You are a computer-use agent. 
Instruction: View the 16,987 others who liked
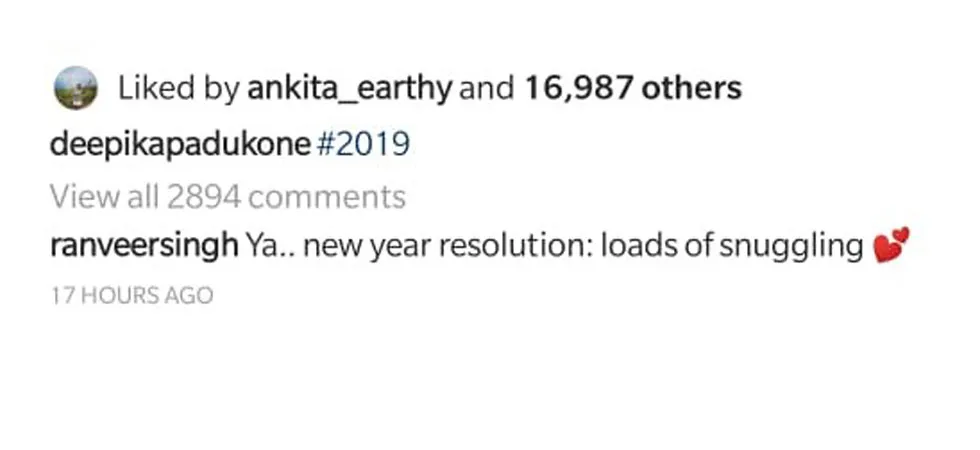(x=632, y=88)
